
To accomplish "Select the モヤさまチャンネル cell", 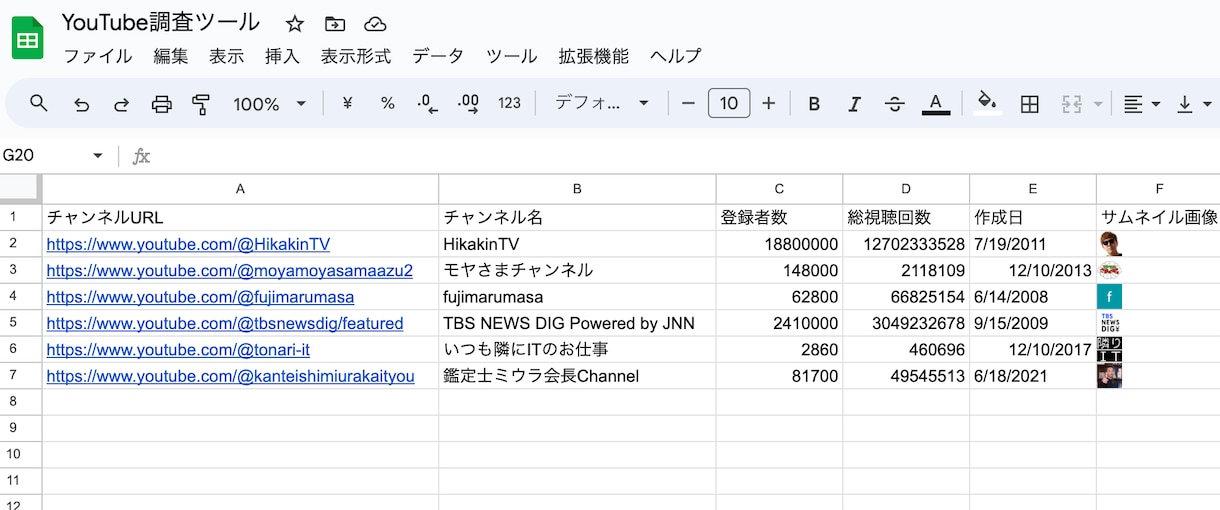I will [x=577, y=270].
